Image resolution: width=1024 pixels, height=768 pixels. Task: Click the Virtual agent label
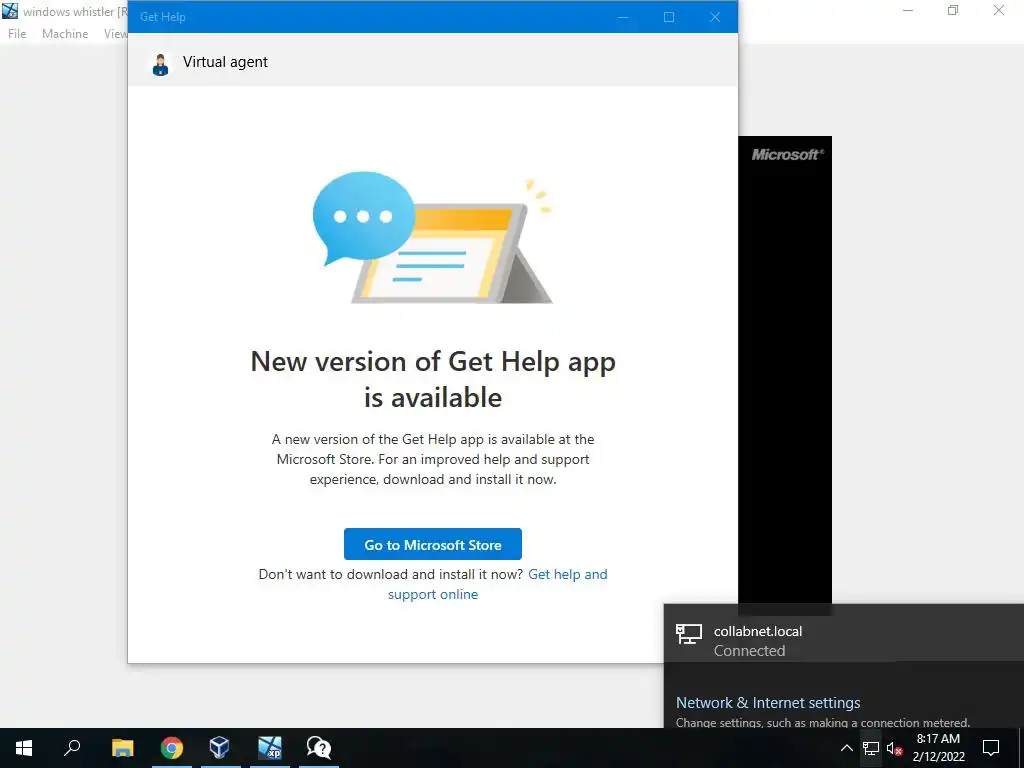(225, 62)
